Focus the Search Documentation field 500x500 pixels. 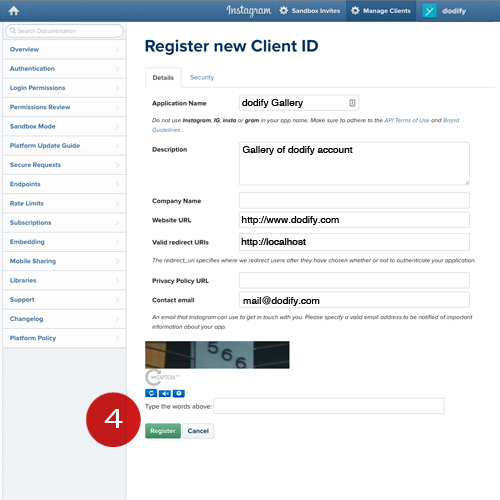coord(64,31)
